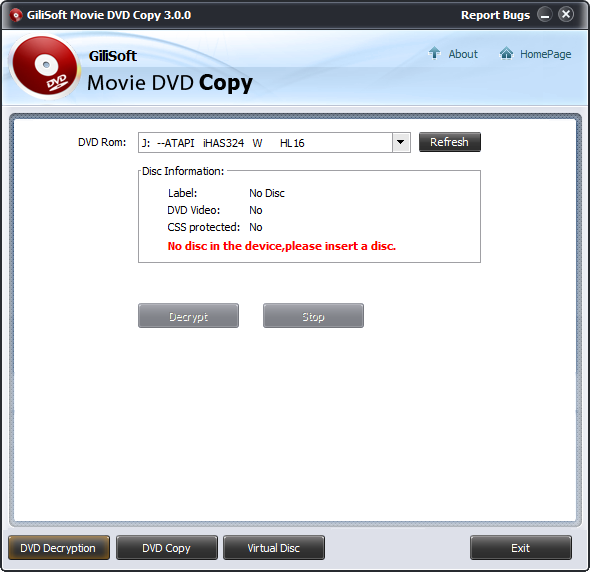
Task: Click the Disc Information group label
Action: pyautogui.click(x=183, y=171)
